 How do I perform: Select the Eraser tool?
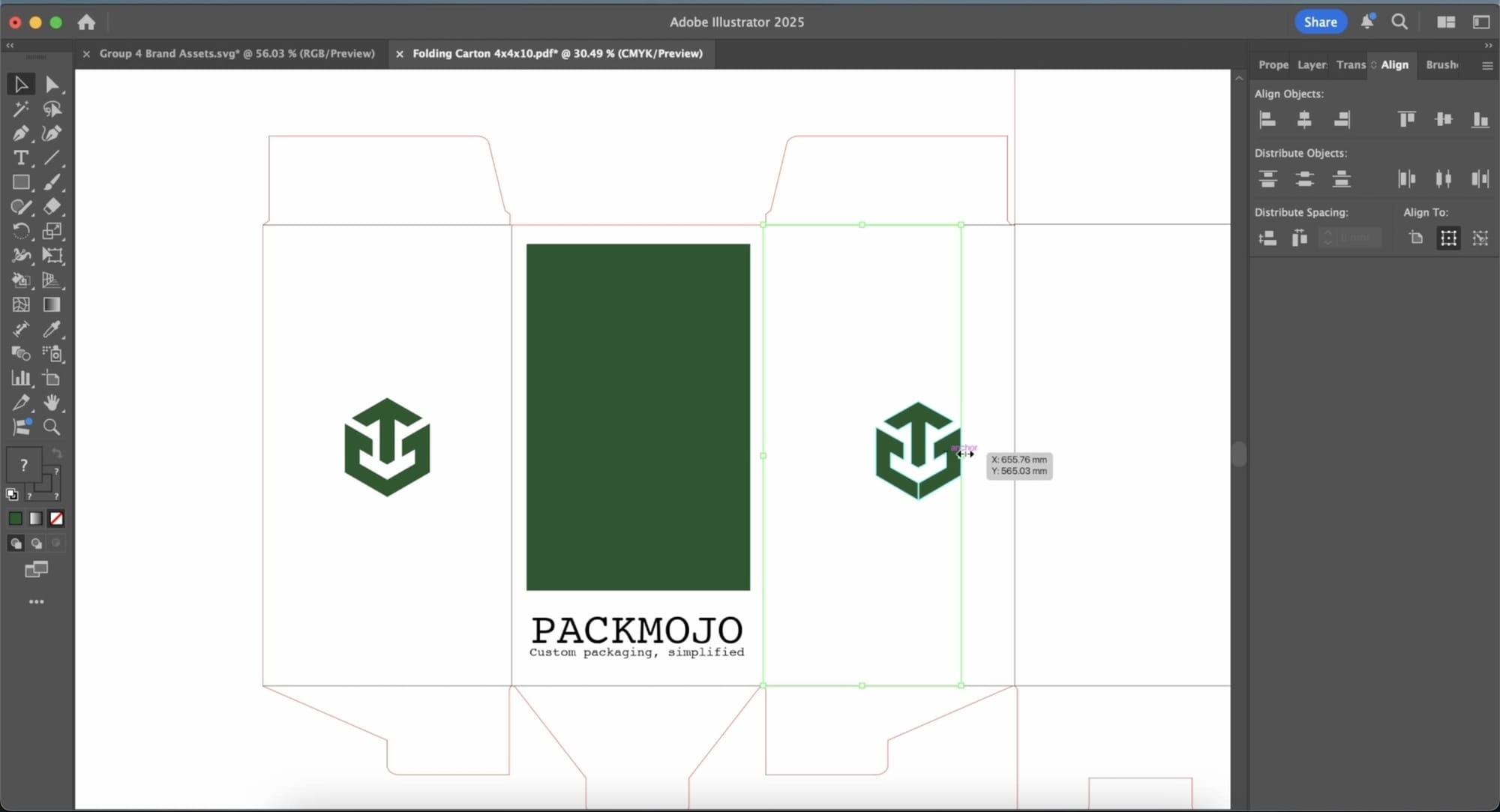pyautogui.click(x=52, y=207)
